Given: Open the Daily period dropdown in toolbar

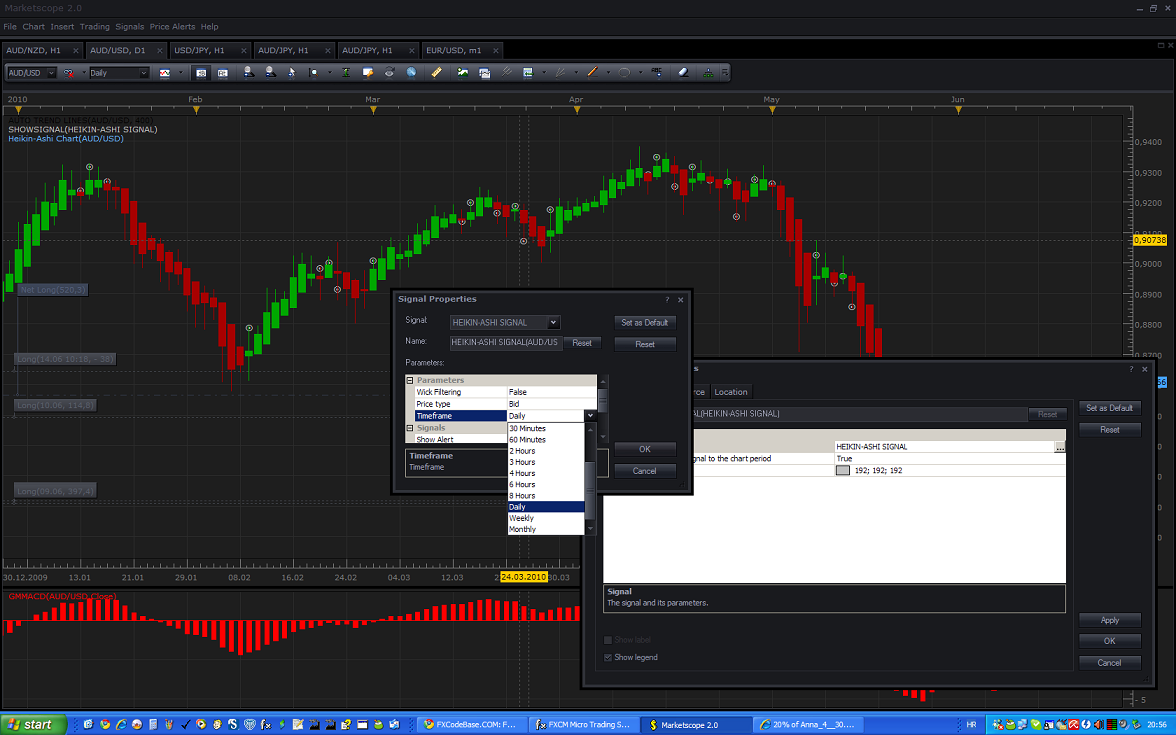Looking at the screenshot, I should 143,73.
